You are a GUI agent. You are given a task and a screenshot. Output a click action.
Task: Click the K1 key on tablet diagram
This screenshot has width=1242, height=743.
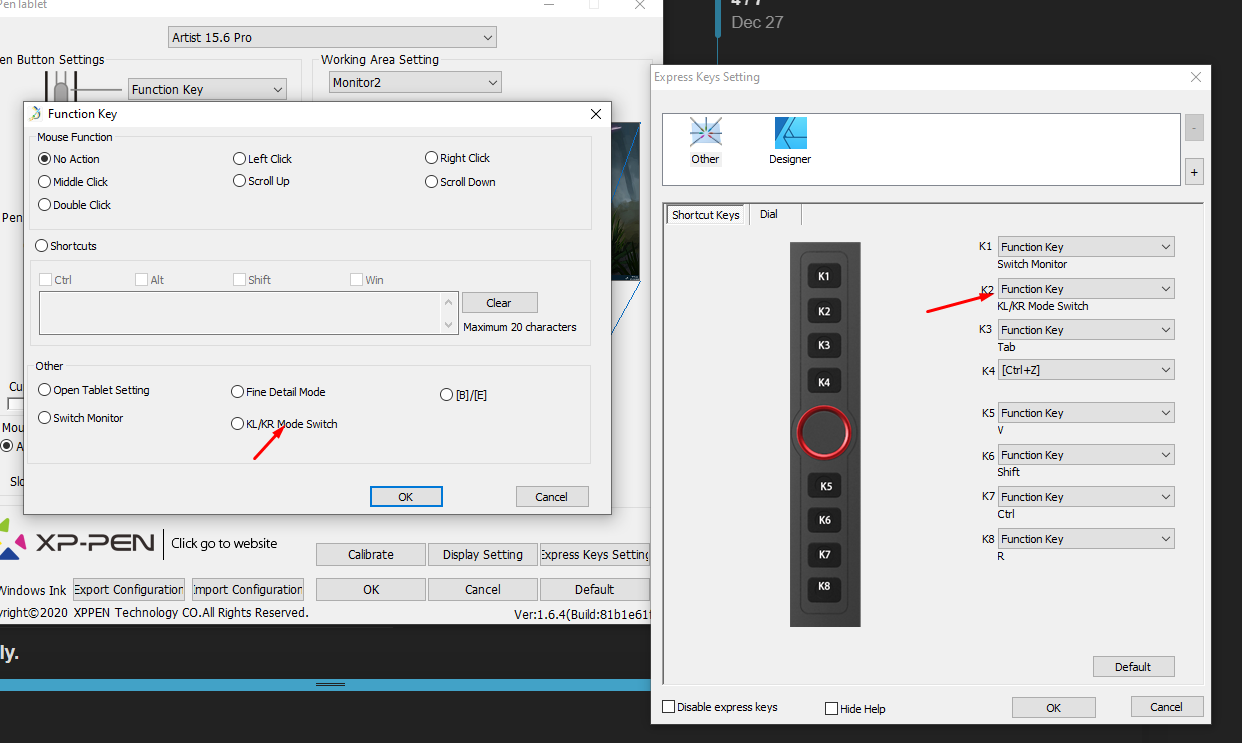[823, 275]
